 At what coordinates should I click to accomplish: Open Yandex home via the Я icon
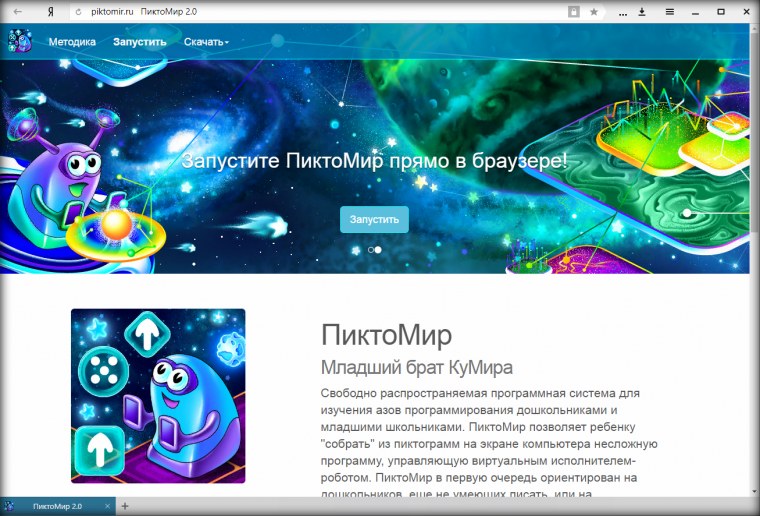coord(50,12)
